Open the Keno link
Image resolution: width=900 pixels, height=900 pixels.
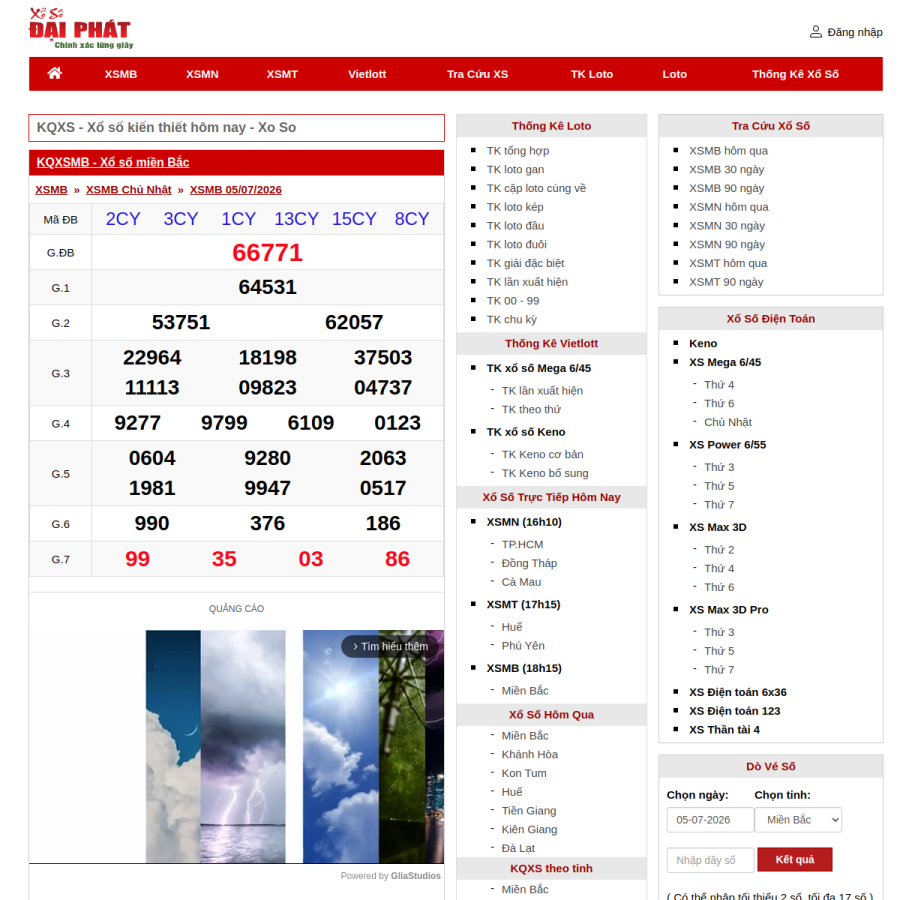coord(703,344)
